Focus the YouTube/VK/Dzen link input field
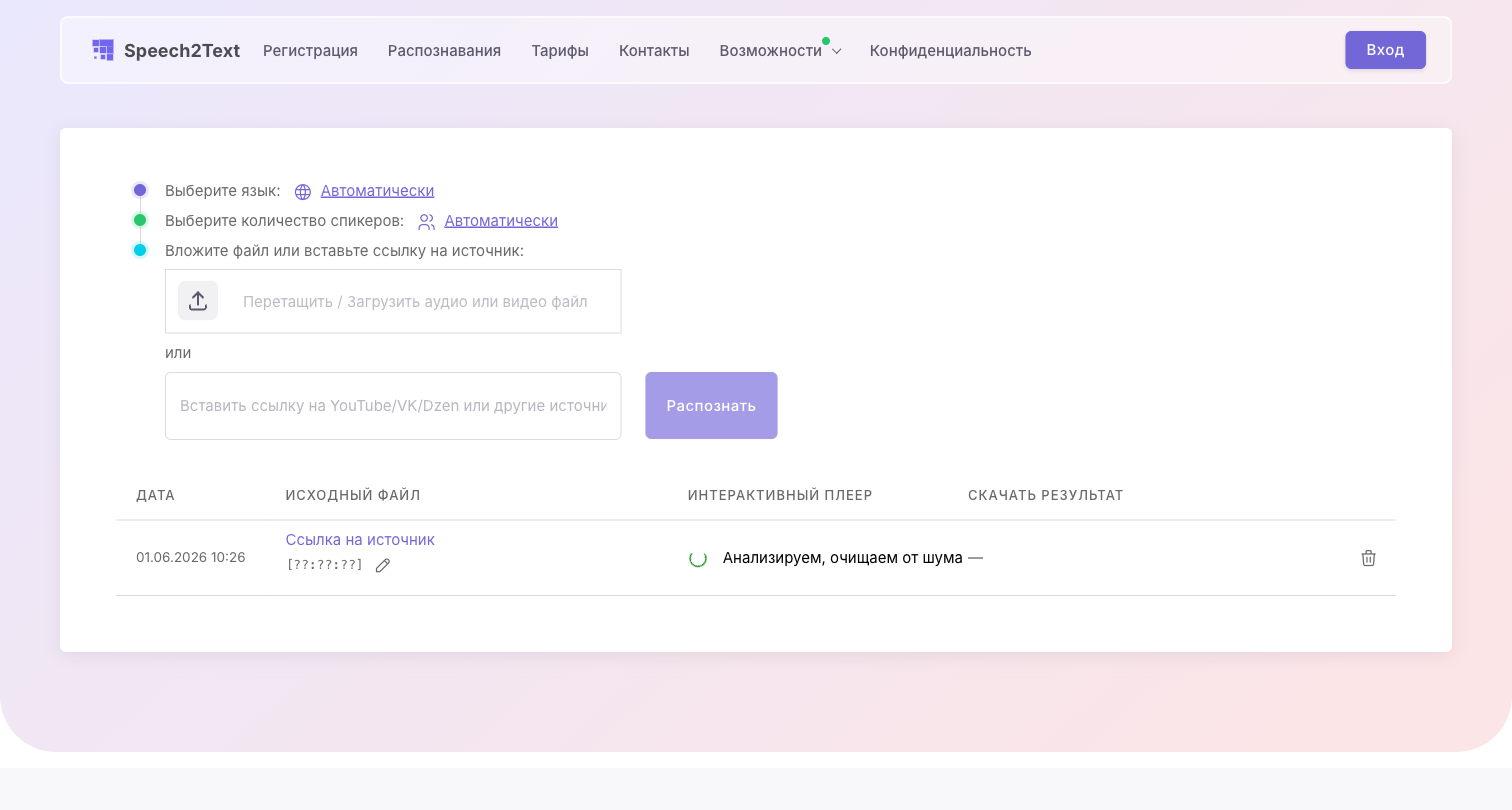Viewport: 1512px width, 810px height. click(393, 405)
